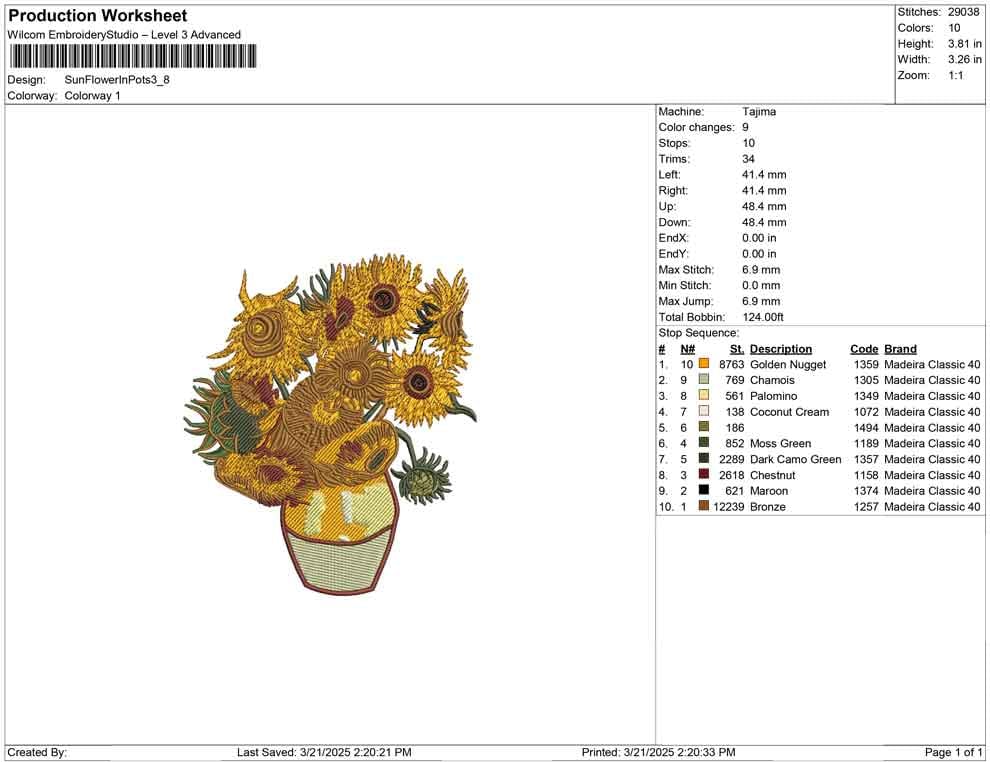The image size is (990, 762).
Task: Click the Maroon color swatch
Action: [x=703, y=490]
